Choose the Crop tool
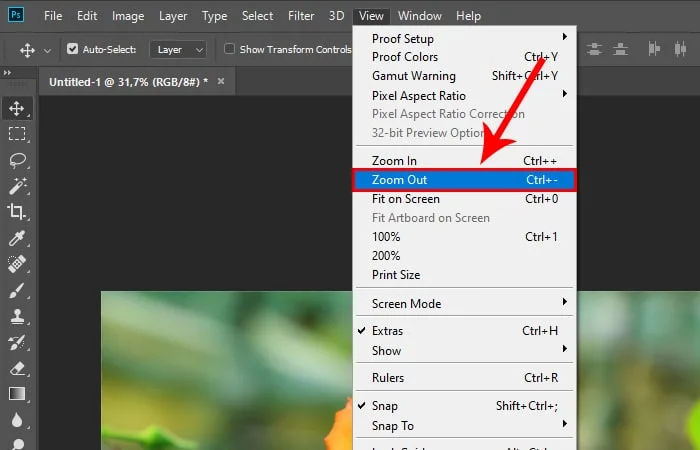 [x=17, y=212]
